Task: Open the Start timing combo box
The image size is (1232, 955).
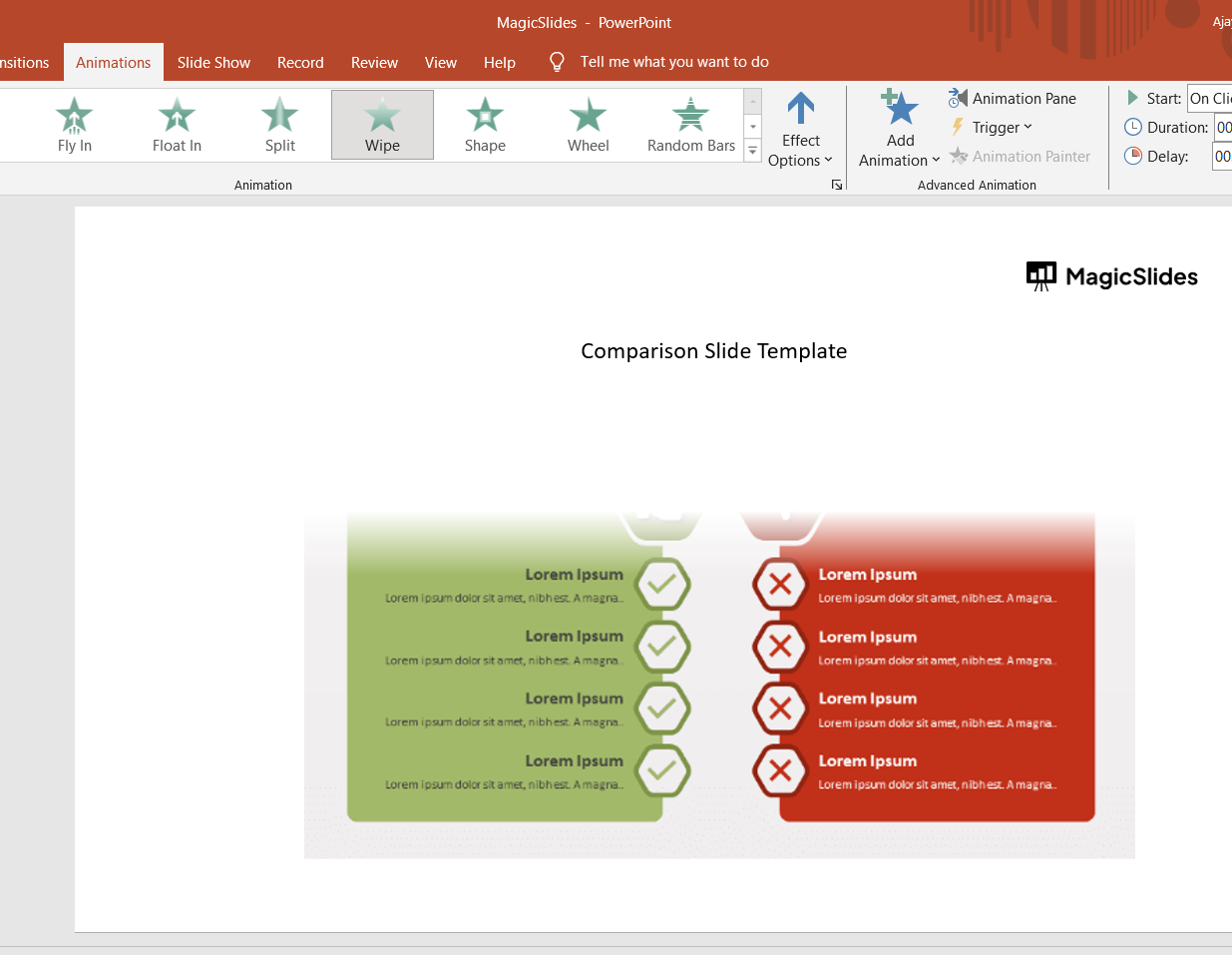Action: pyautogui.click(x=1210, y=98)
